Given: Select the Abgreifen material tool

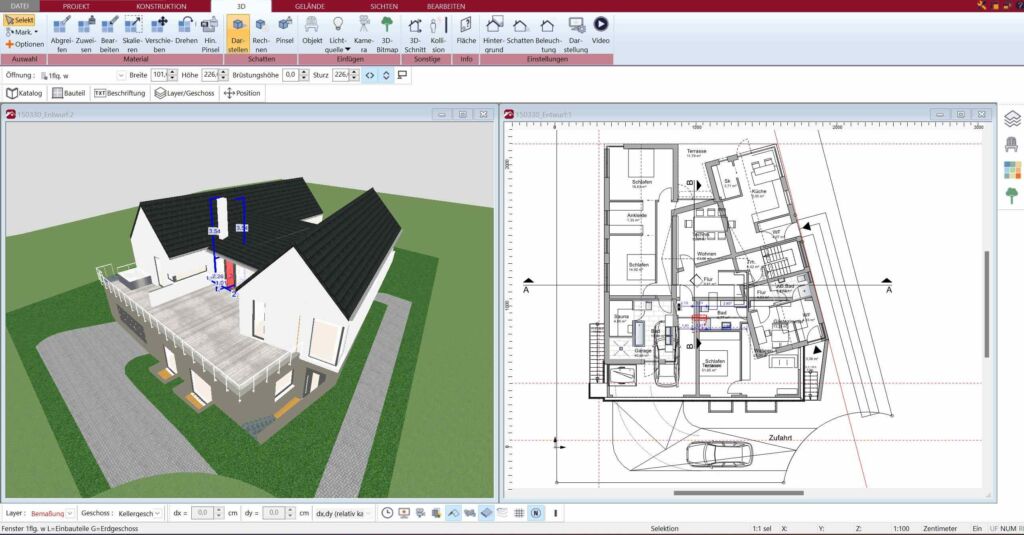Looking at the screenshot, I should pyautogui.click(x=62, y=34).
